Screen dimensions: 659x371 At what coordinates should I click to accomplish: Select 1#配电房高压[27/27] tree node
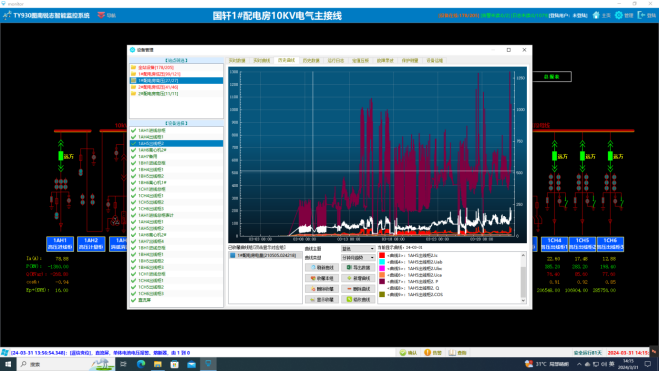click(x=177, y=80)
